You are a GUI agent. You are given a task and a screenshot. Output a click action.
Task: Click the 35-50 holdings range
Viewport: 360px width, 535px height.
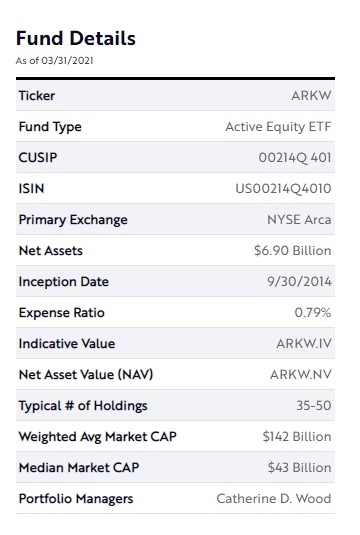pos(314,406)
